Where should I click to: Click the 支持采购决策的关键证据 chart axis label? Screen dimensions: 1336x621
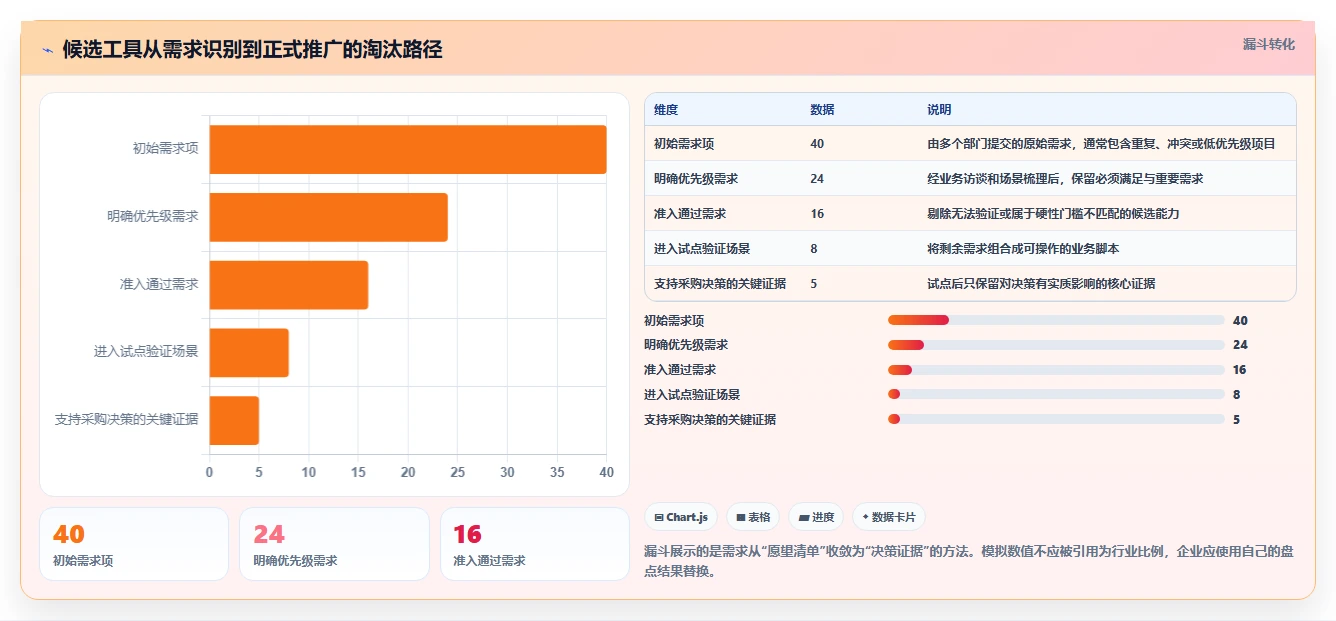(x=126, y=420)
